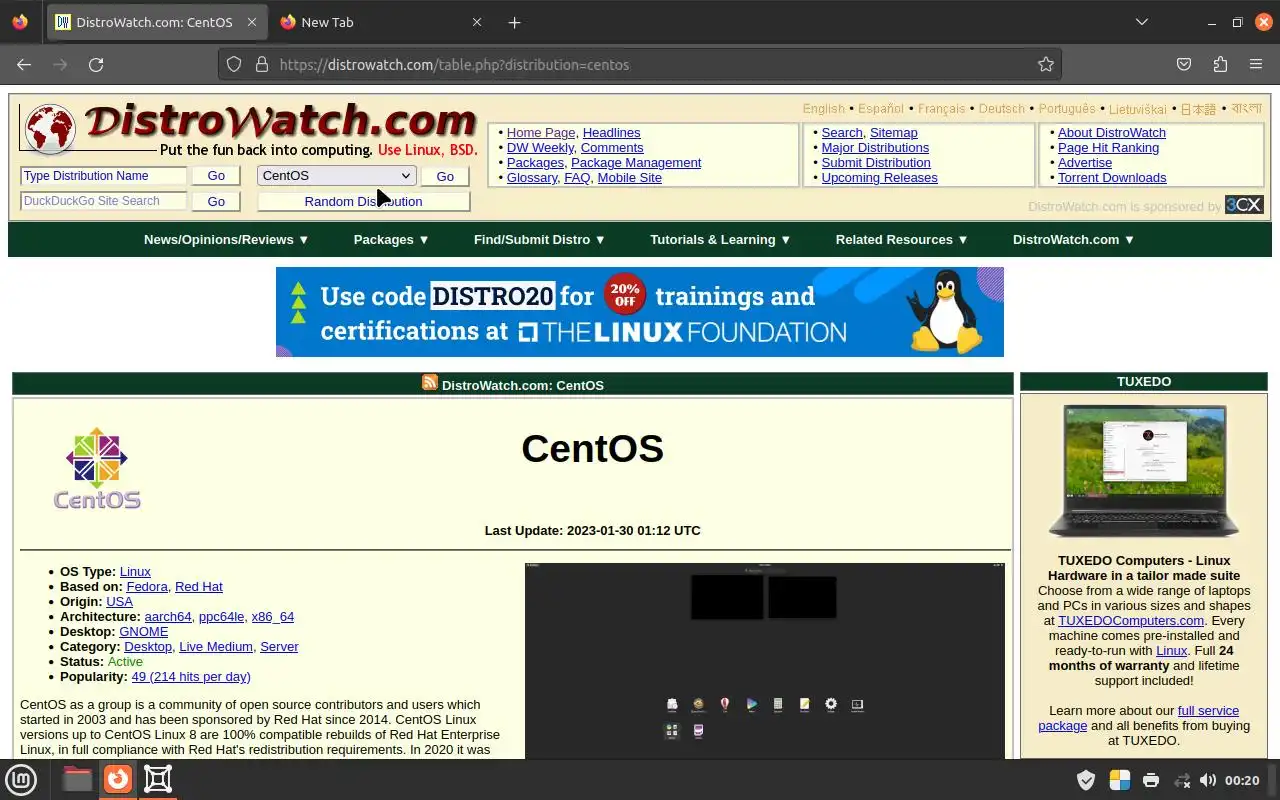Click Go next to DuckDuckGo search

pos(216,201)
